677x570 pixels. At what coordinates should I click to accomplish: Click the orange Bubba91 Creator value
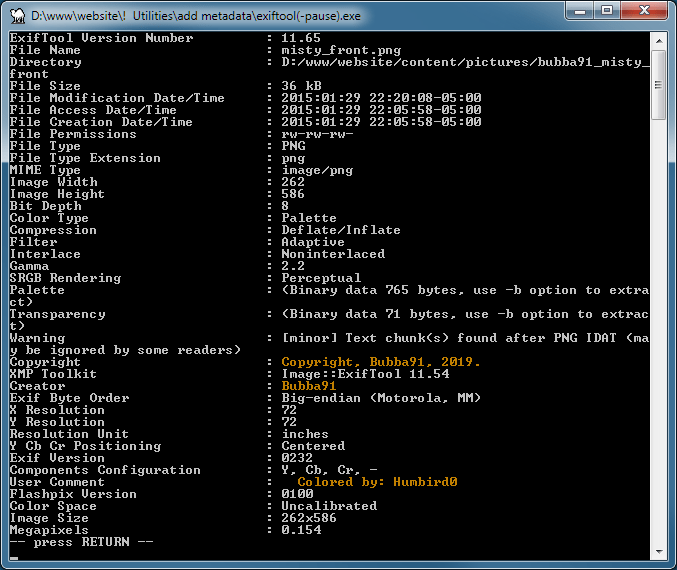(309, 386)
